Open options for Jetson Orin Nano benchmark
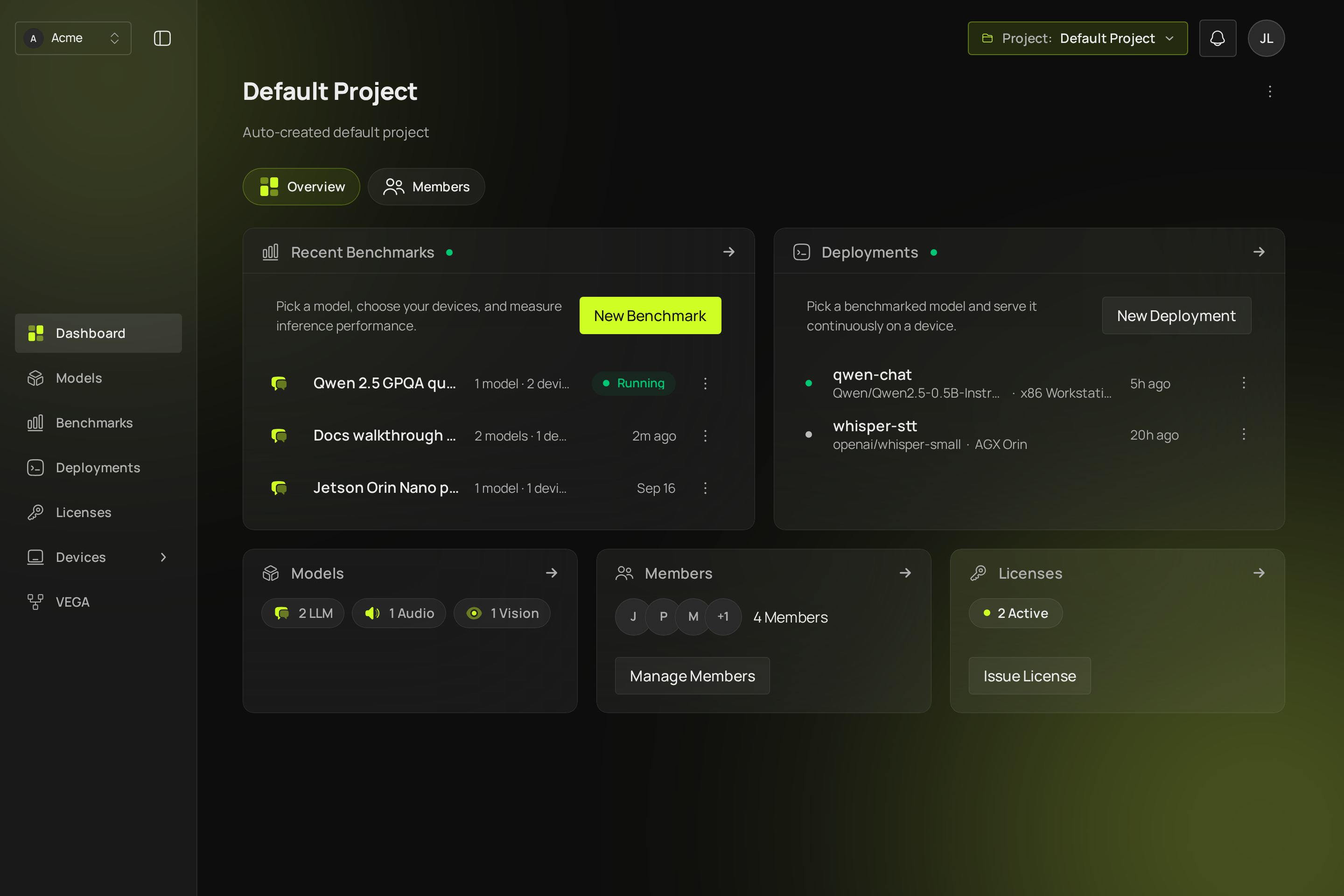 705,488
